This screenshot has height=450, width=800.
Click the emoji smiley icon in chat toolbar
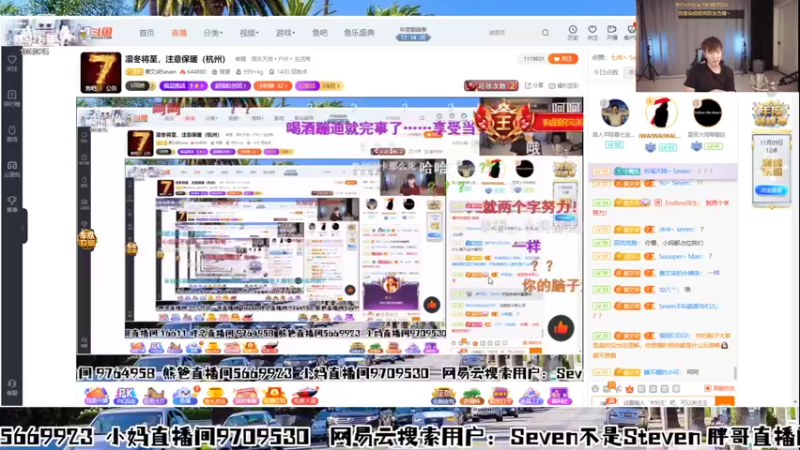595,389
